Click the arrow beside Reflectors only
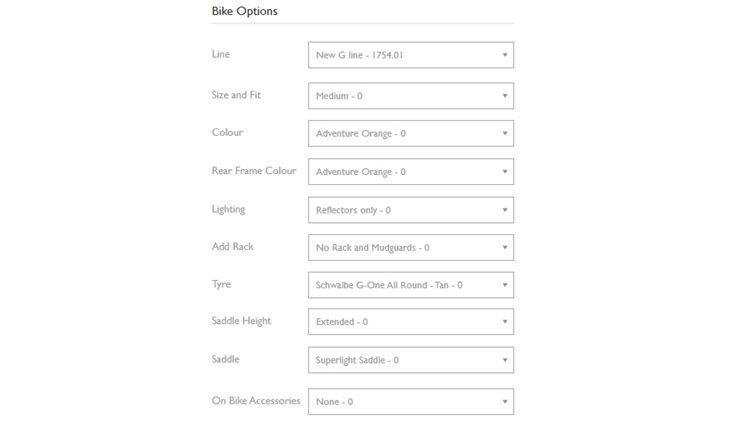Screen dimensions: 730x425 click(x=504, y=210)
